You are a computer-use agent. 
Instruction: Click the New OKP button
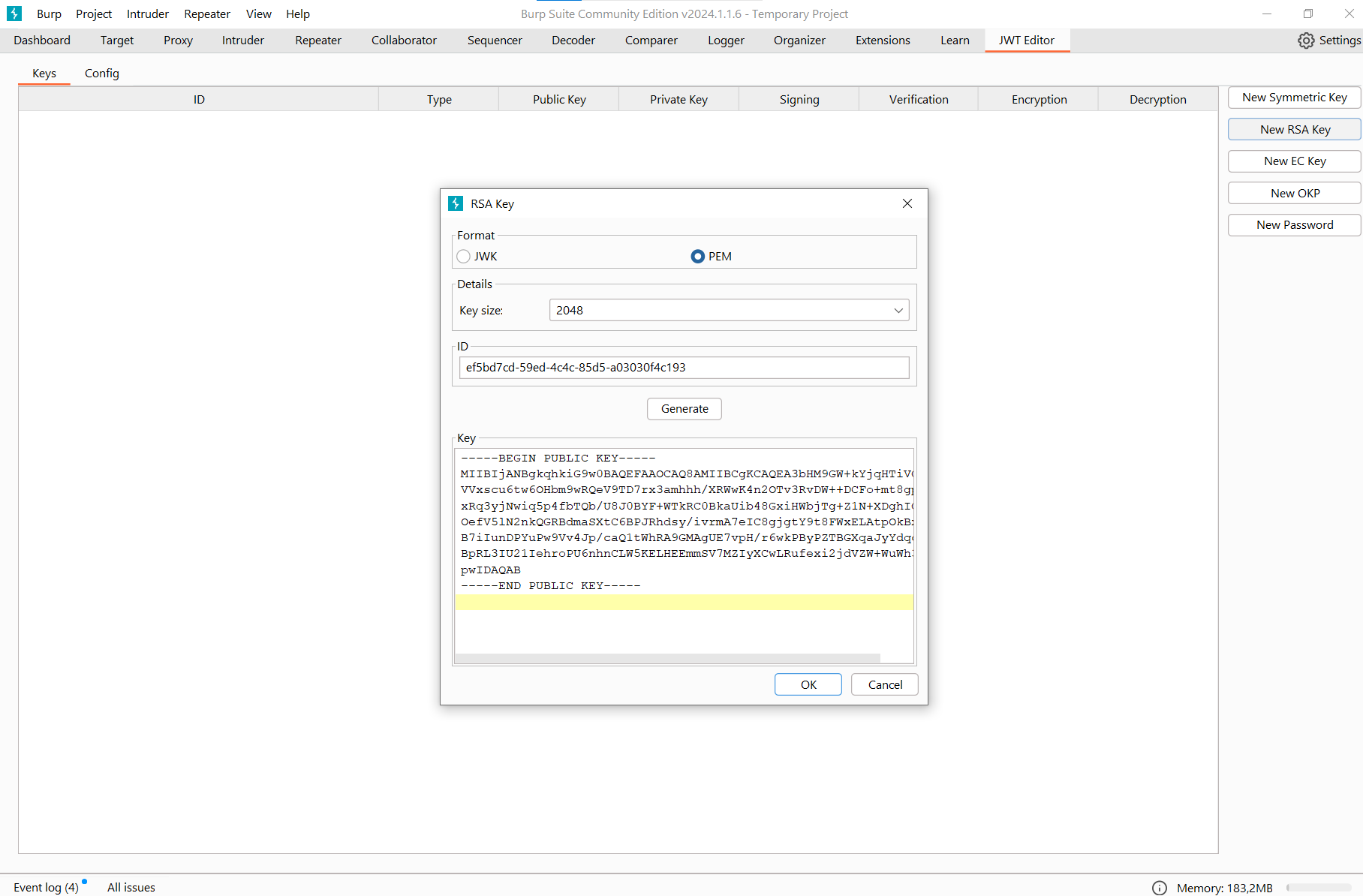(x=1294, y=193)
